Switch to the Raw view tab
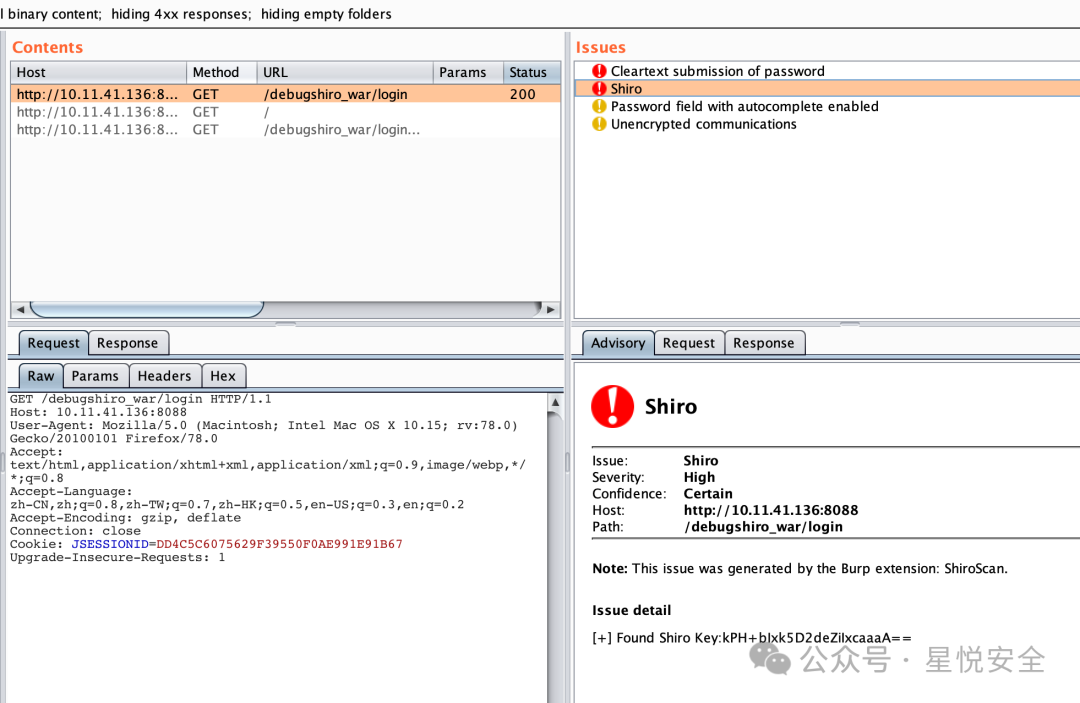The image size is (1080, 703). [41, 376]
